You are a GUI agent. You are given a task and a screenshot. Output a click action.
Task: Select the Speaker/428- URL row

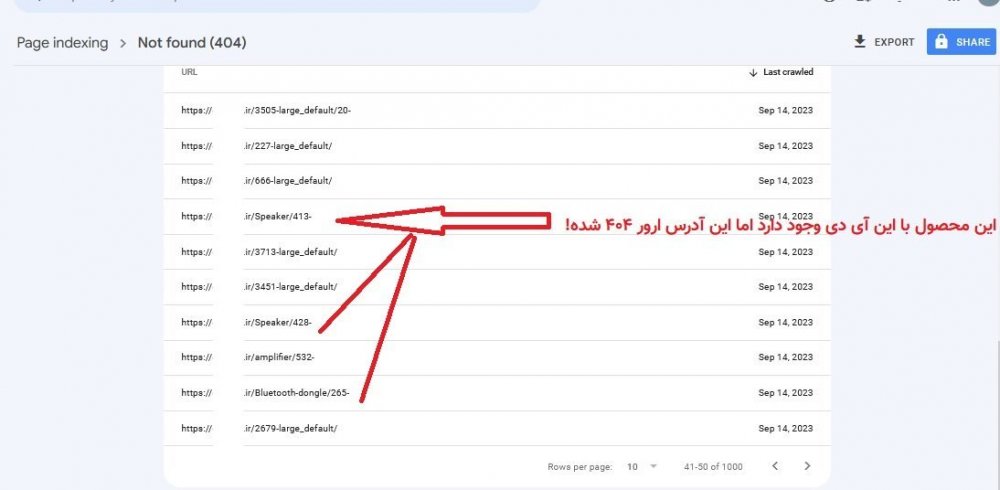(x=278, y=322)
